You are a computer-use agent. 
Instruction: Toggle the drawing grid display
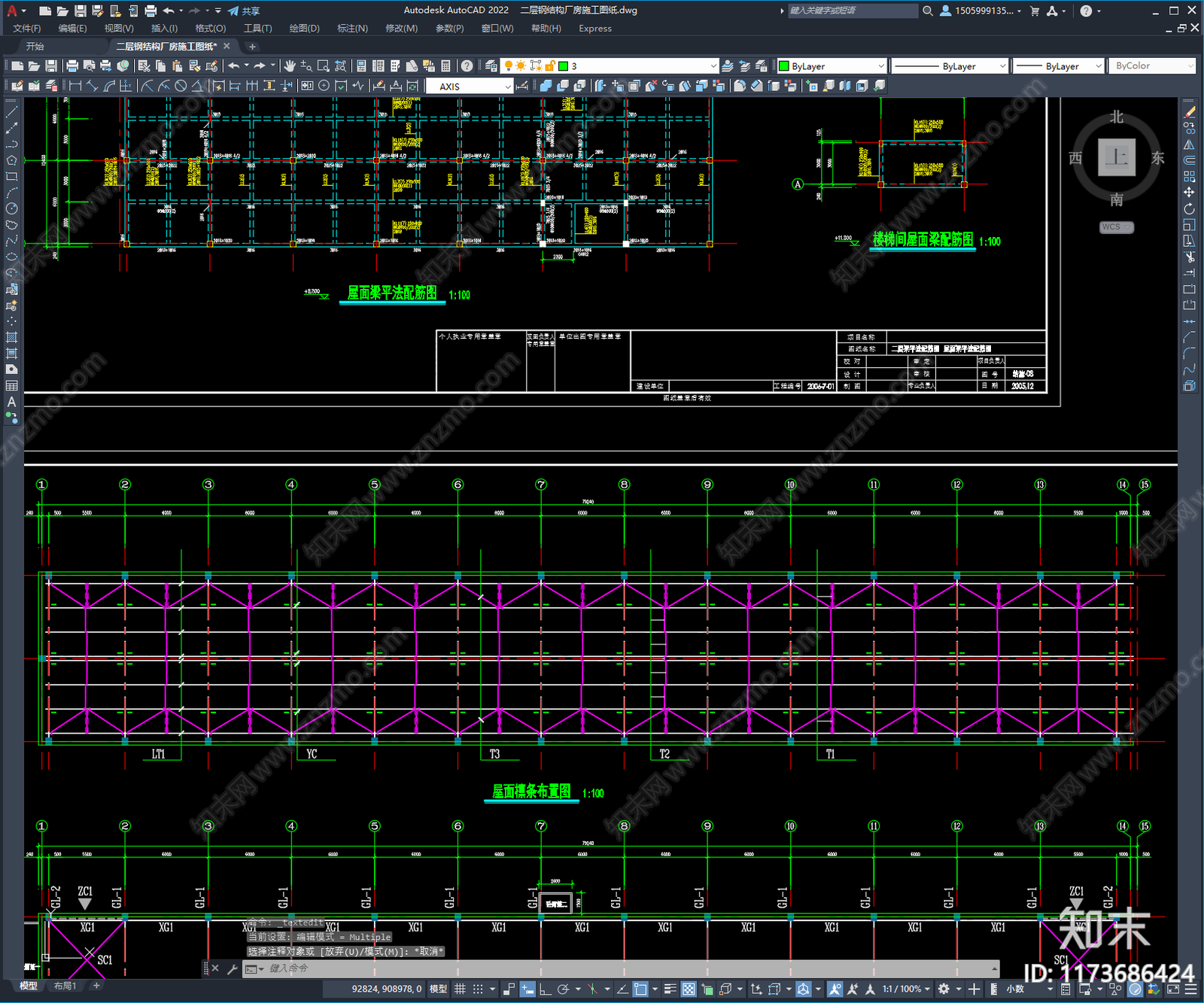[x=460, y=989]
